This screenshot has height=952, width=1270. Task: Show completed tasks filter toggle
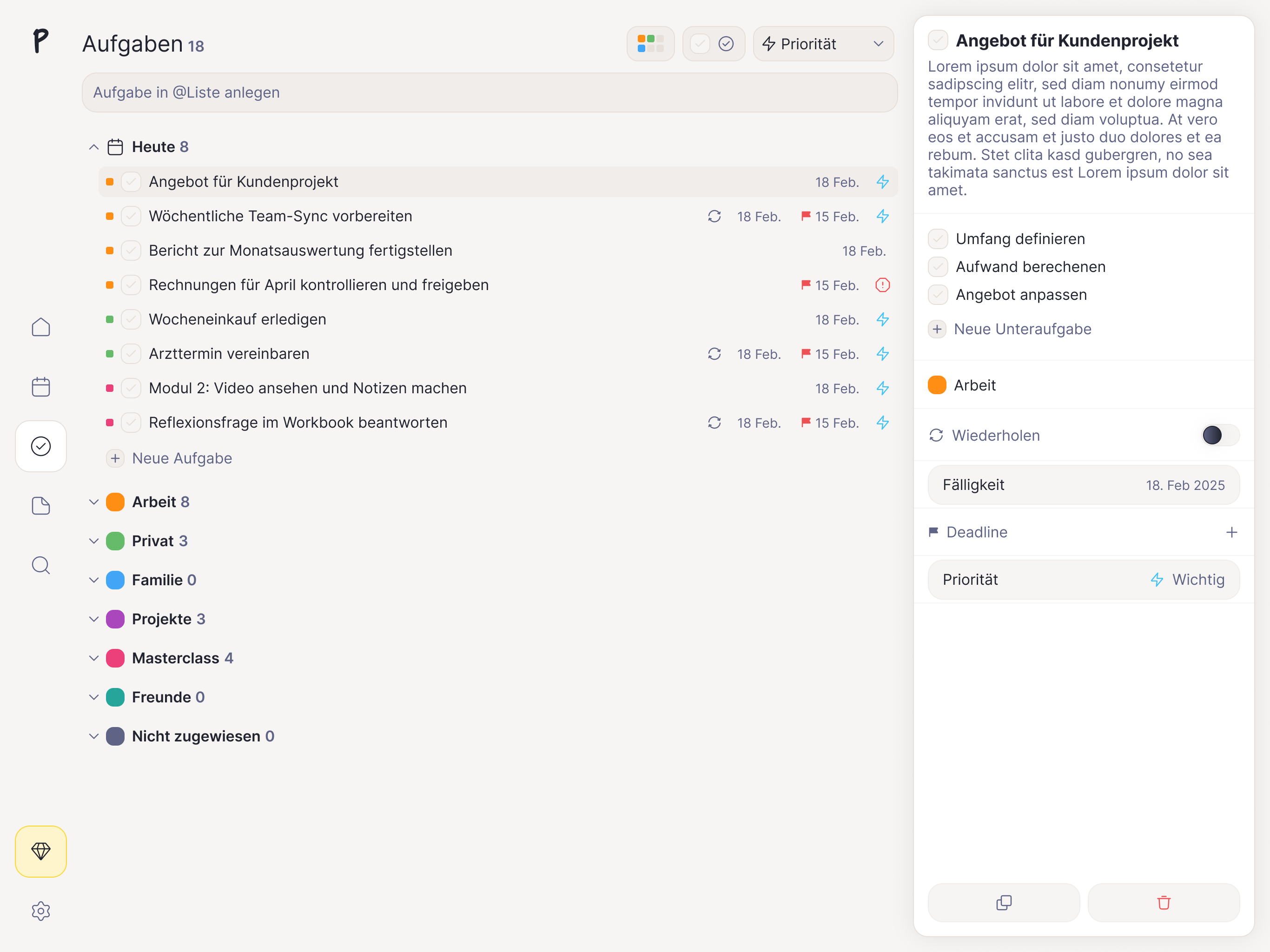(x=726, y=44)
